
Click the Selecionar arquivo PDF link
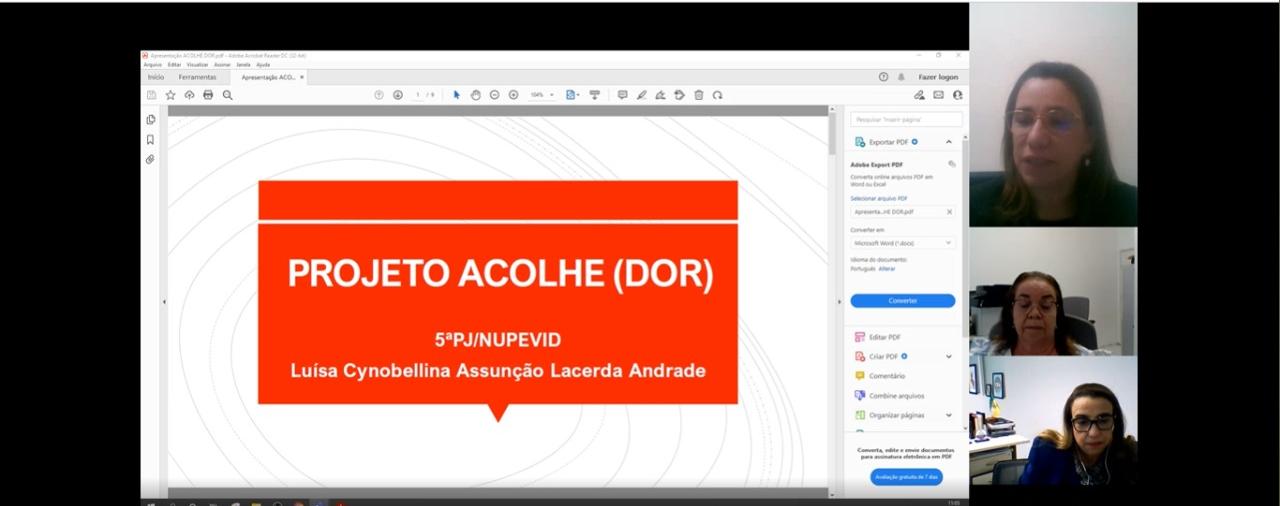879,198
